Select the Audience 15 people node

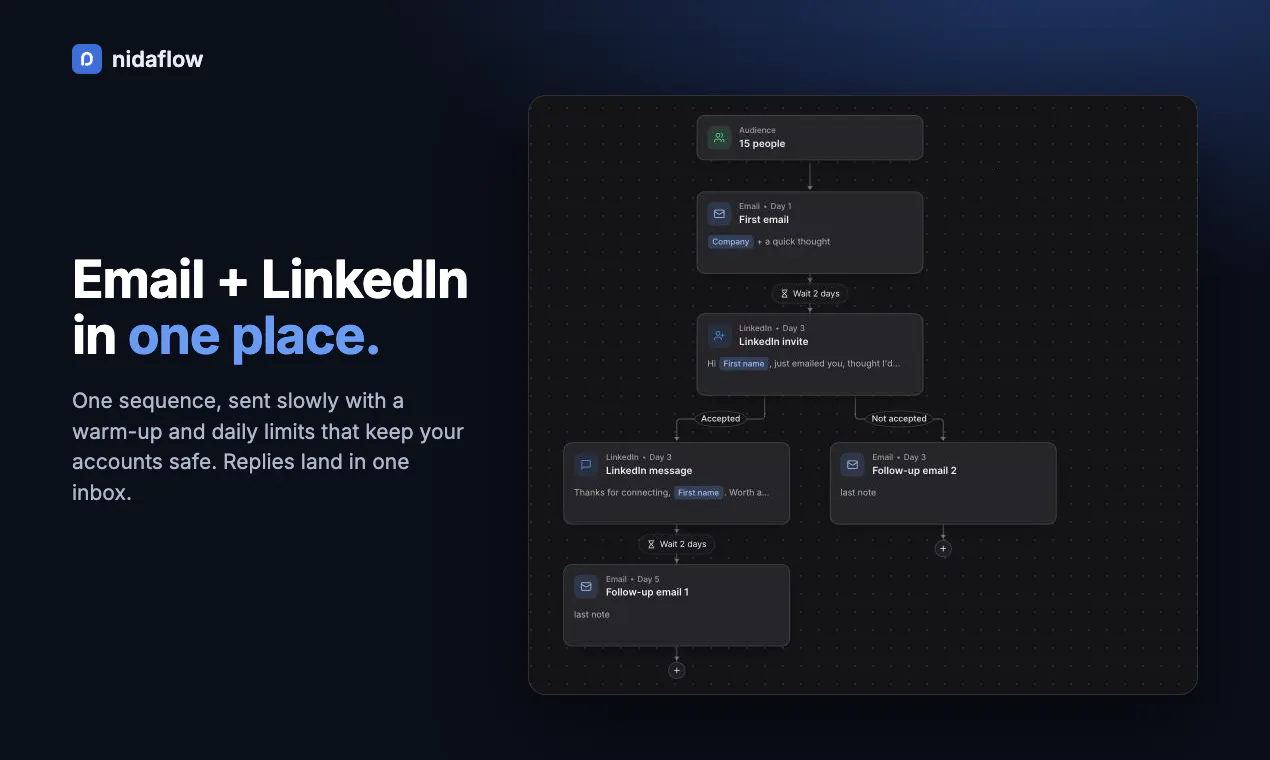tap(810, 137)
